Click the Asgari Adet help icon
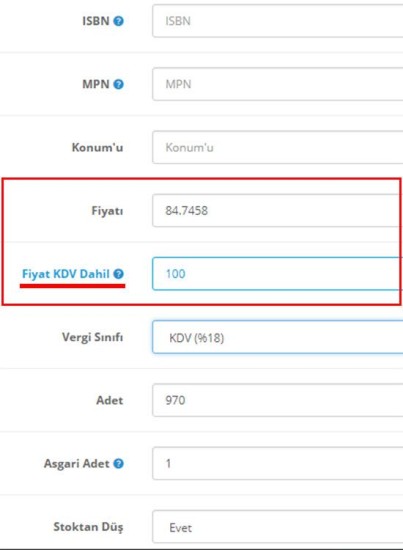 119,463
